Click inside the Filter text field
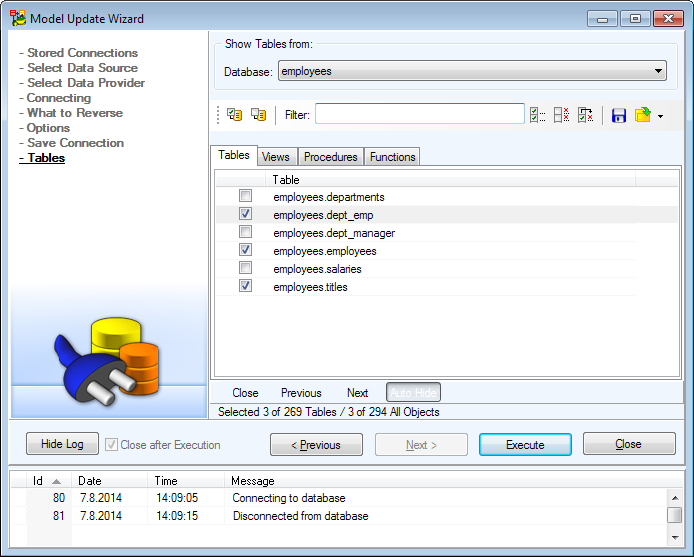This screenshot has width=694, height=557. [x=420, y=114]
